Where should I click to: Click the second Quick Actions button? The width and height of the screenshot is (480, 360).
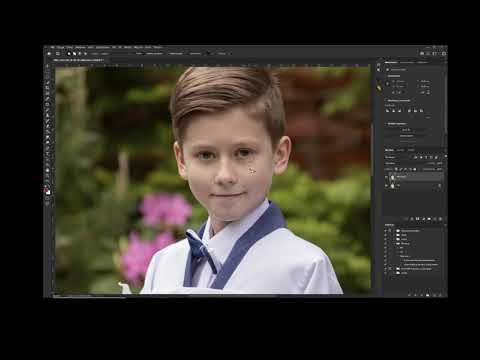coord(407,136)
